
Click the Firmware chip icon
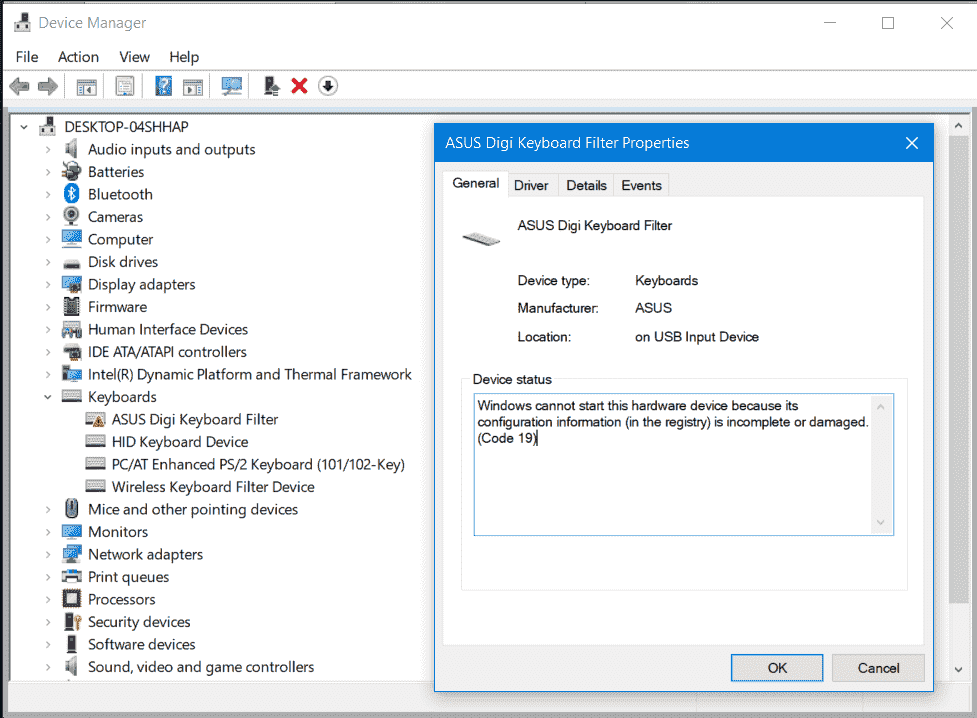tap(72, 307)
